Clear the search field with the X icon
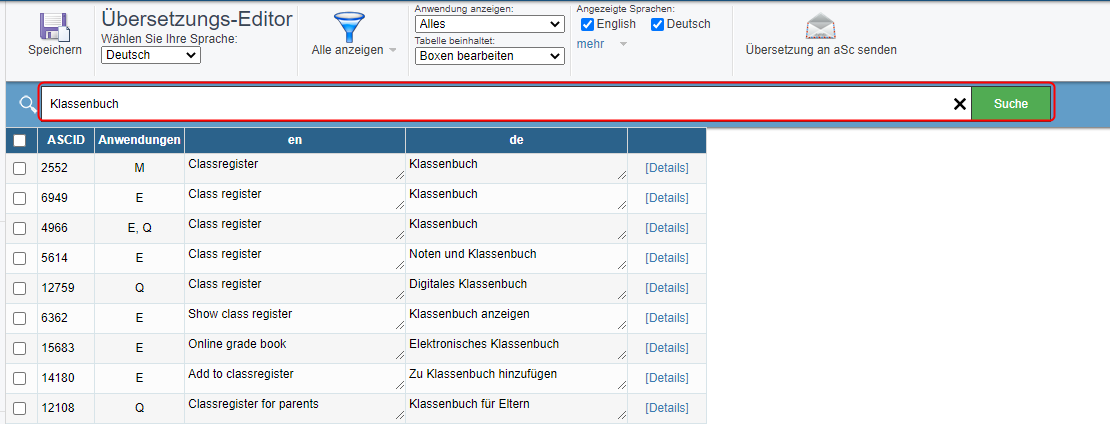The width and height of the screenshot is (1110, 424). (959, 104)
